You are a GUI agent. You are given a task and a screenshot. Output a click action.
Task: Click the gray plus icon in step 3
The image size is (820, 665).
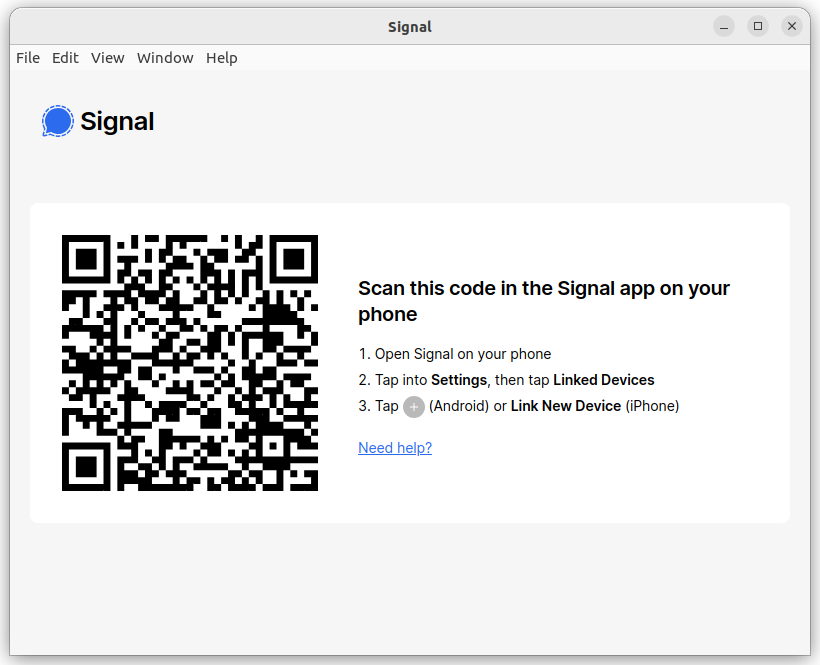pos(414,407)
